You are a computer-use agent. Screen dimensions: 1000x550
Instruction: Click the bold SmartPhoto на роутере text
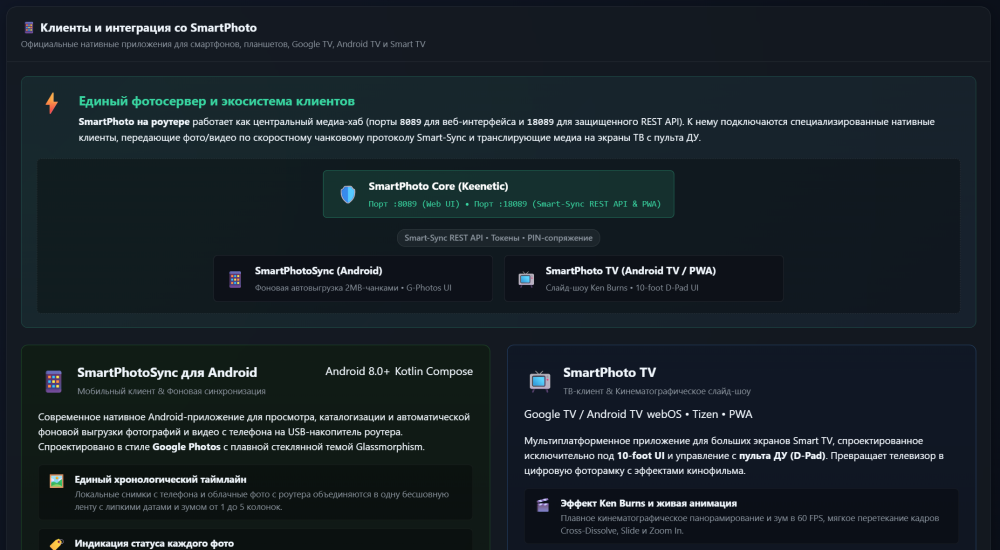click(134, 122)
